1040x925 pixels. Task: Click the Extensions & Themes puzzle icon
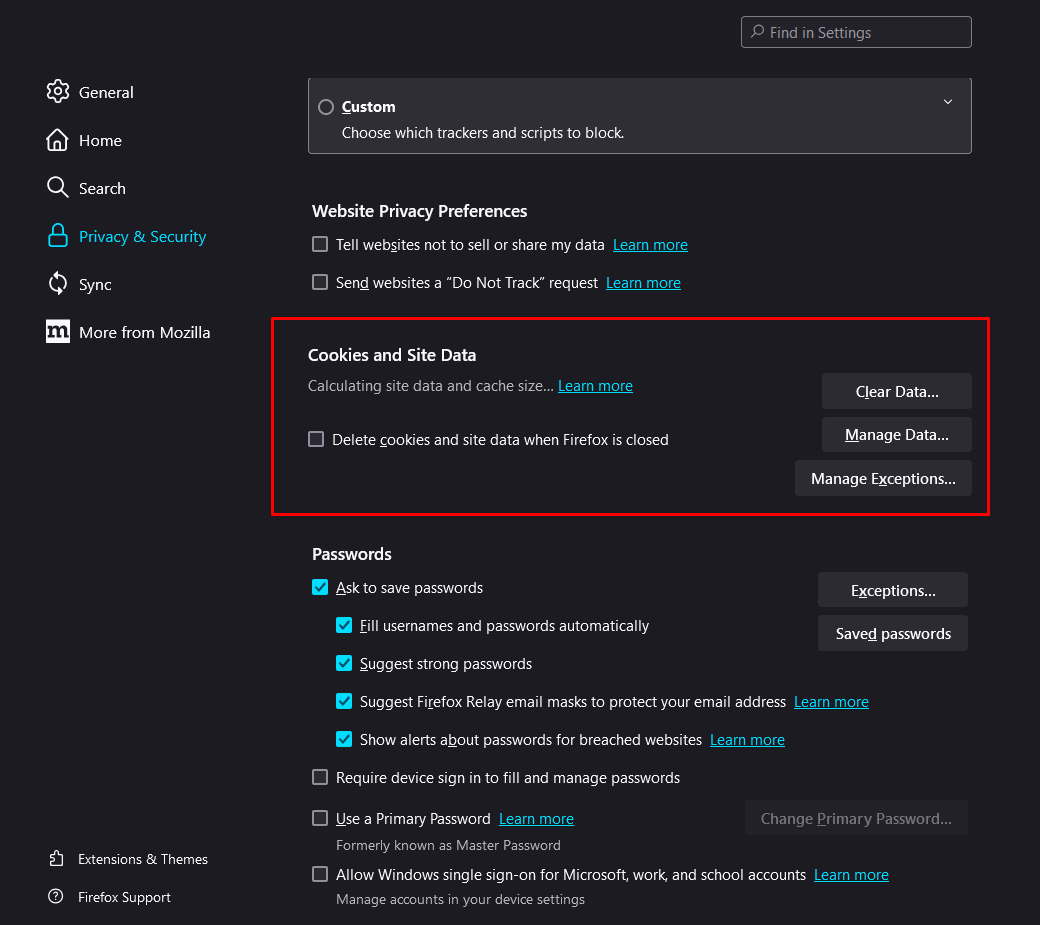56,859
